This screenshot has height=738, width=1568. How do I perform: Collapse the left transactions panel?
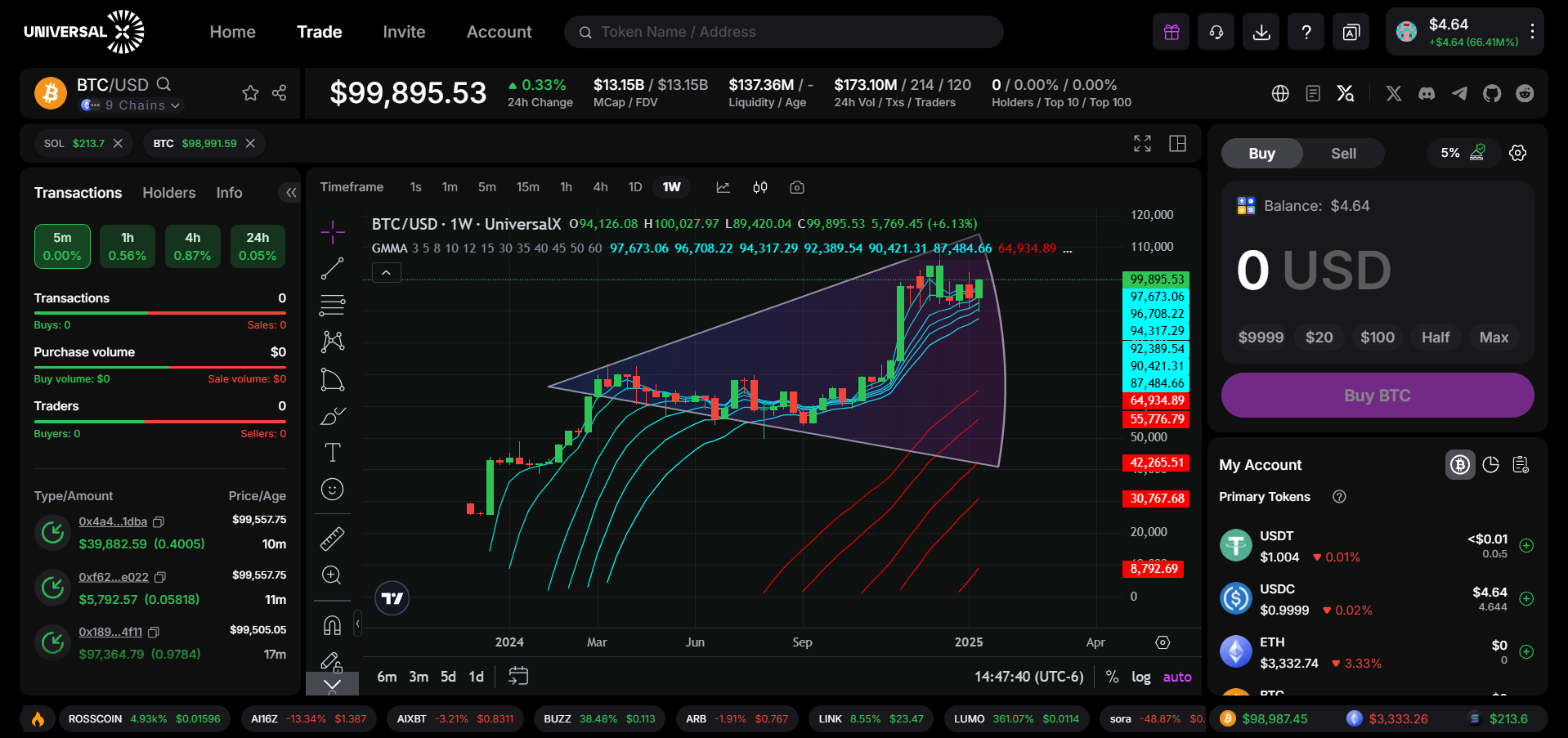[290, 193]
